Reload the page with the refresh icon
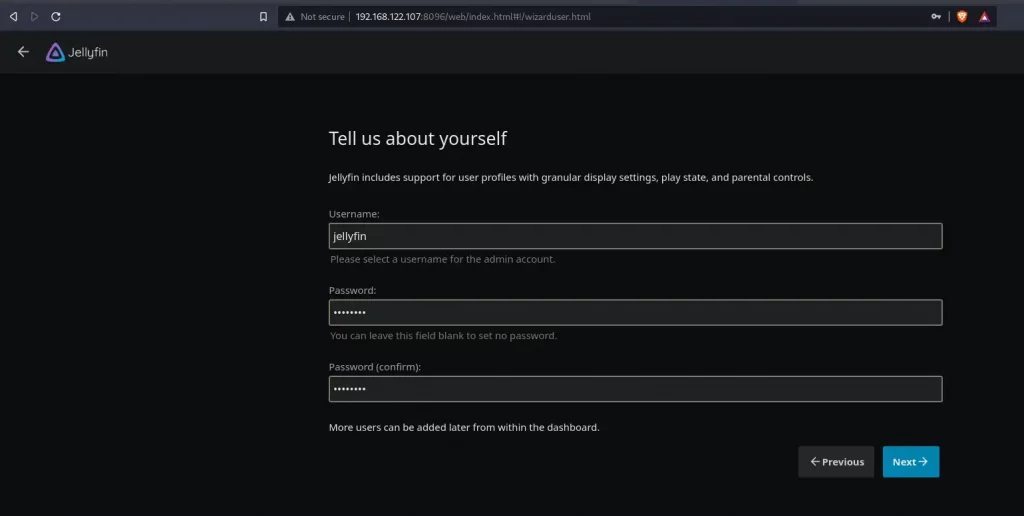1024x516 pixels. (x=56, y=16)
